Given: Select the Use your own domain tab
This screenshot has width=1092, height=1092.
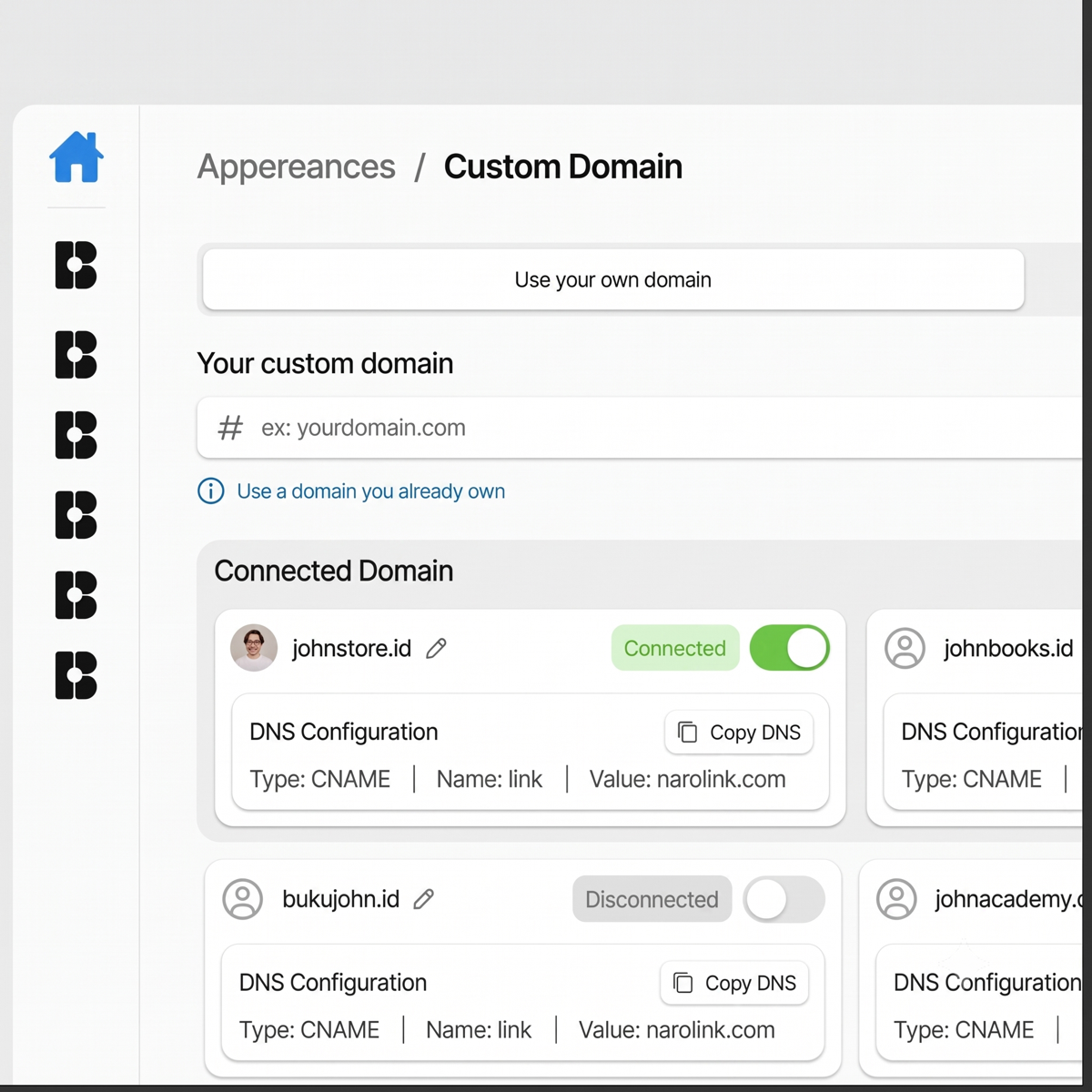Looking at the screenshot, I should click(x=613, y=279).
